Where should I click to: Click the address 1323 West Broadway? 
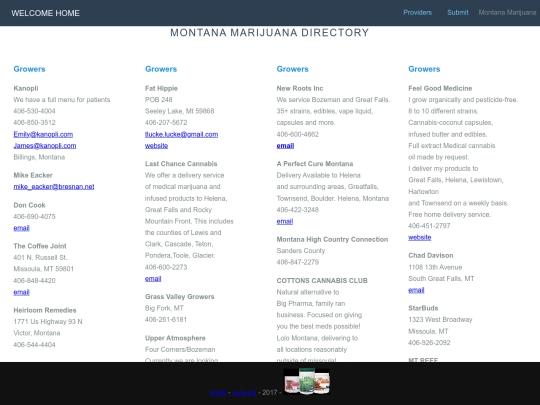(440, 320)
